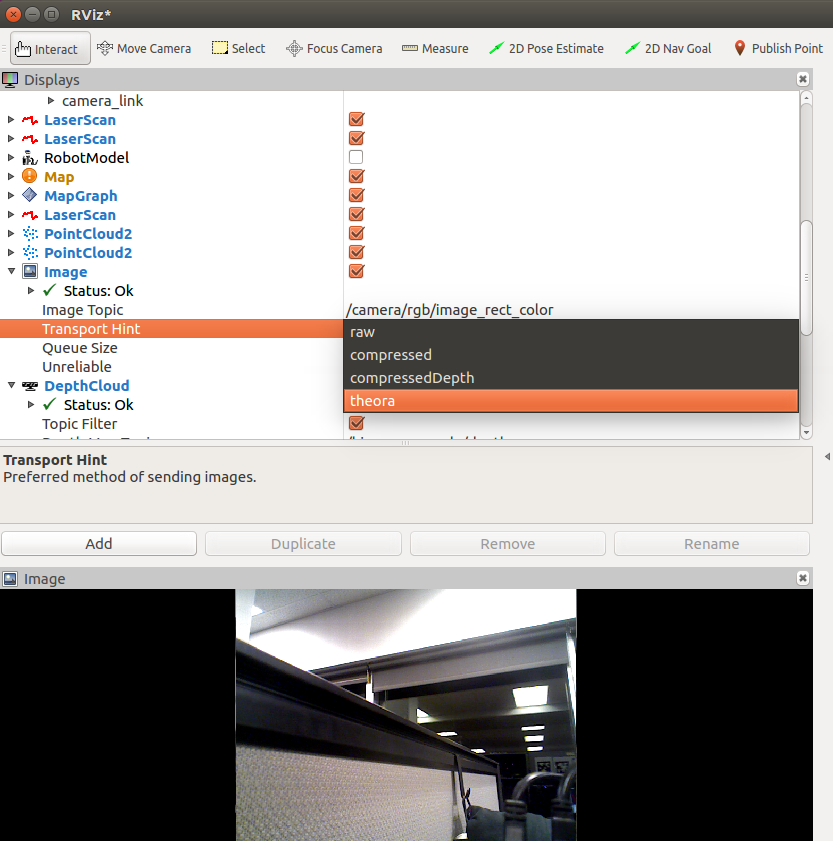Click the Focus Camera tool
The height and width of the screenshot is (841, 833).
(x=334, y=48)
